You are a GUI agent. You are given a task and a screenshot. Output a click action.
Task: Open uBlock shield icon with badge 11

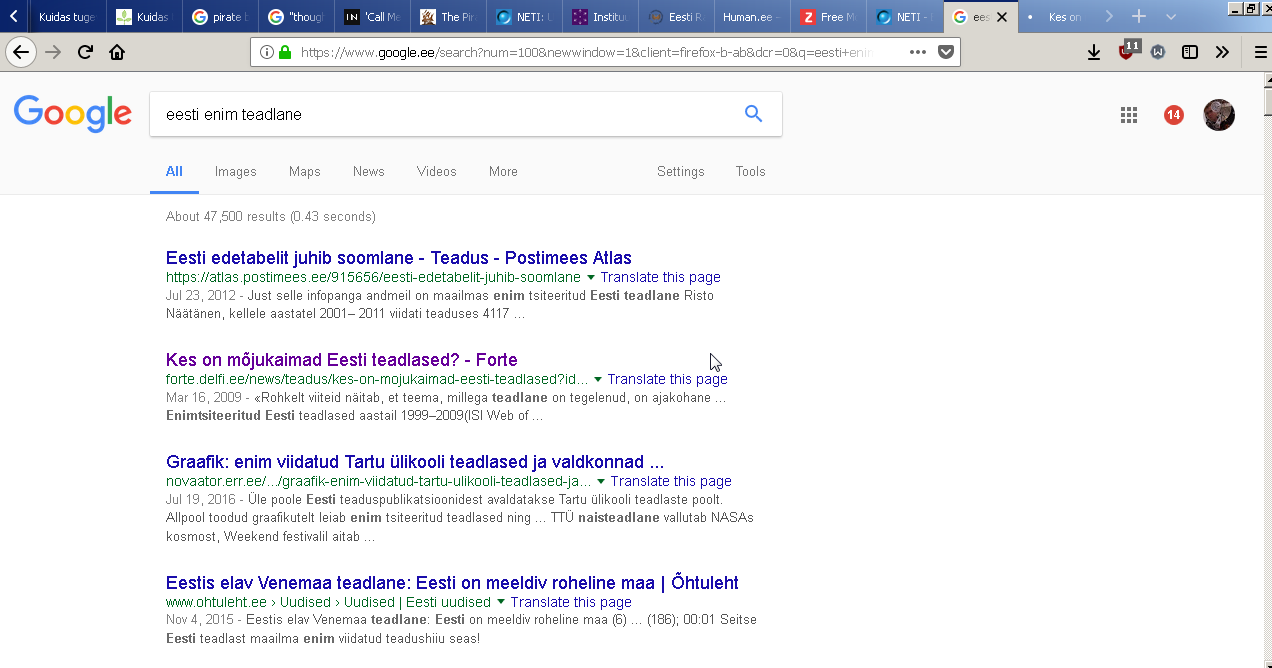(x=1127, y=50)
